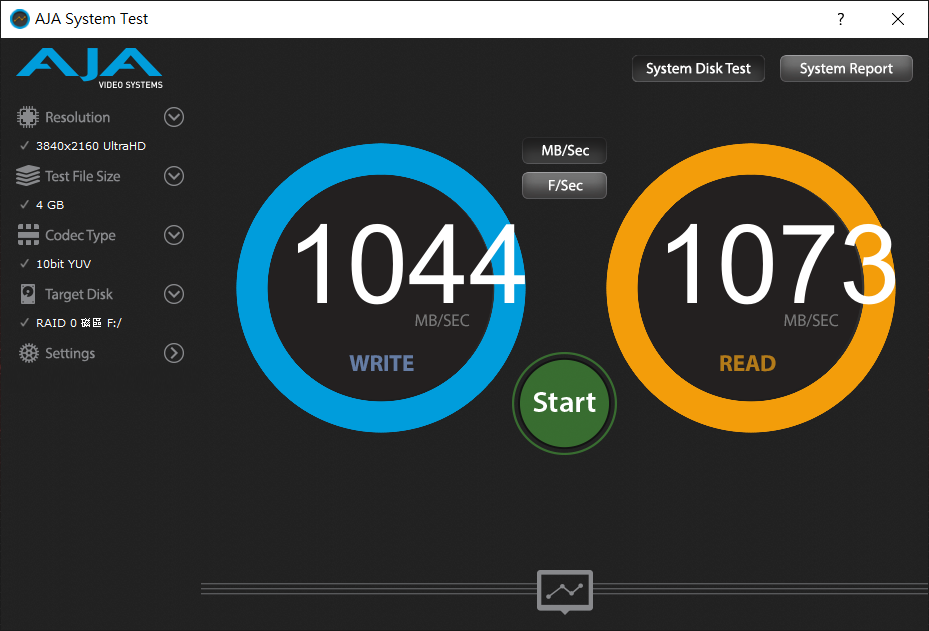Switch units to MB/Sec
929x631 pixels.
click(565, 150)
